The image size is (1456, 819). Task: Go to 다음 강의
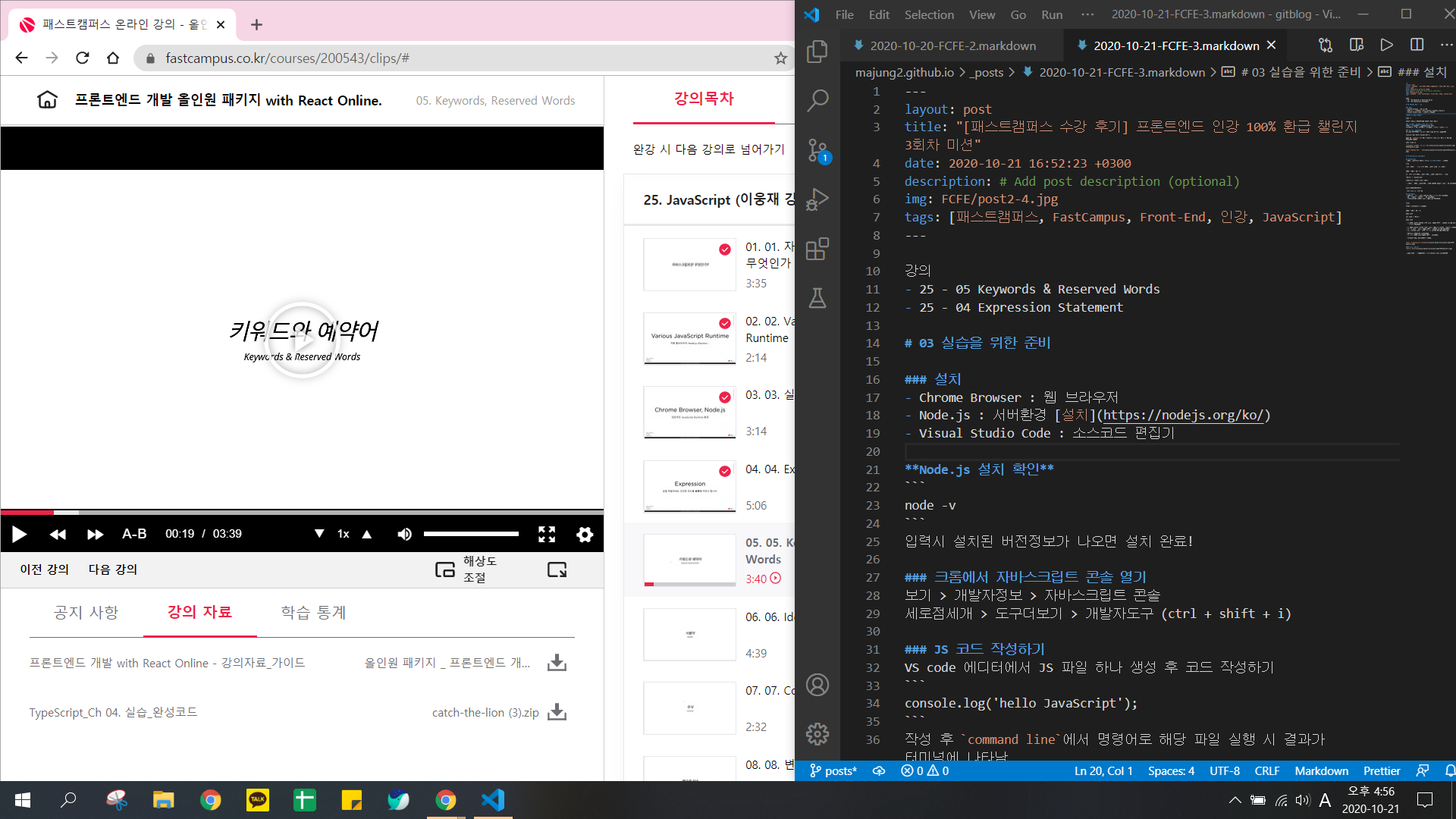(113, 570)
